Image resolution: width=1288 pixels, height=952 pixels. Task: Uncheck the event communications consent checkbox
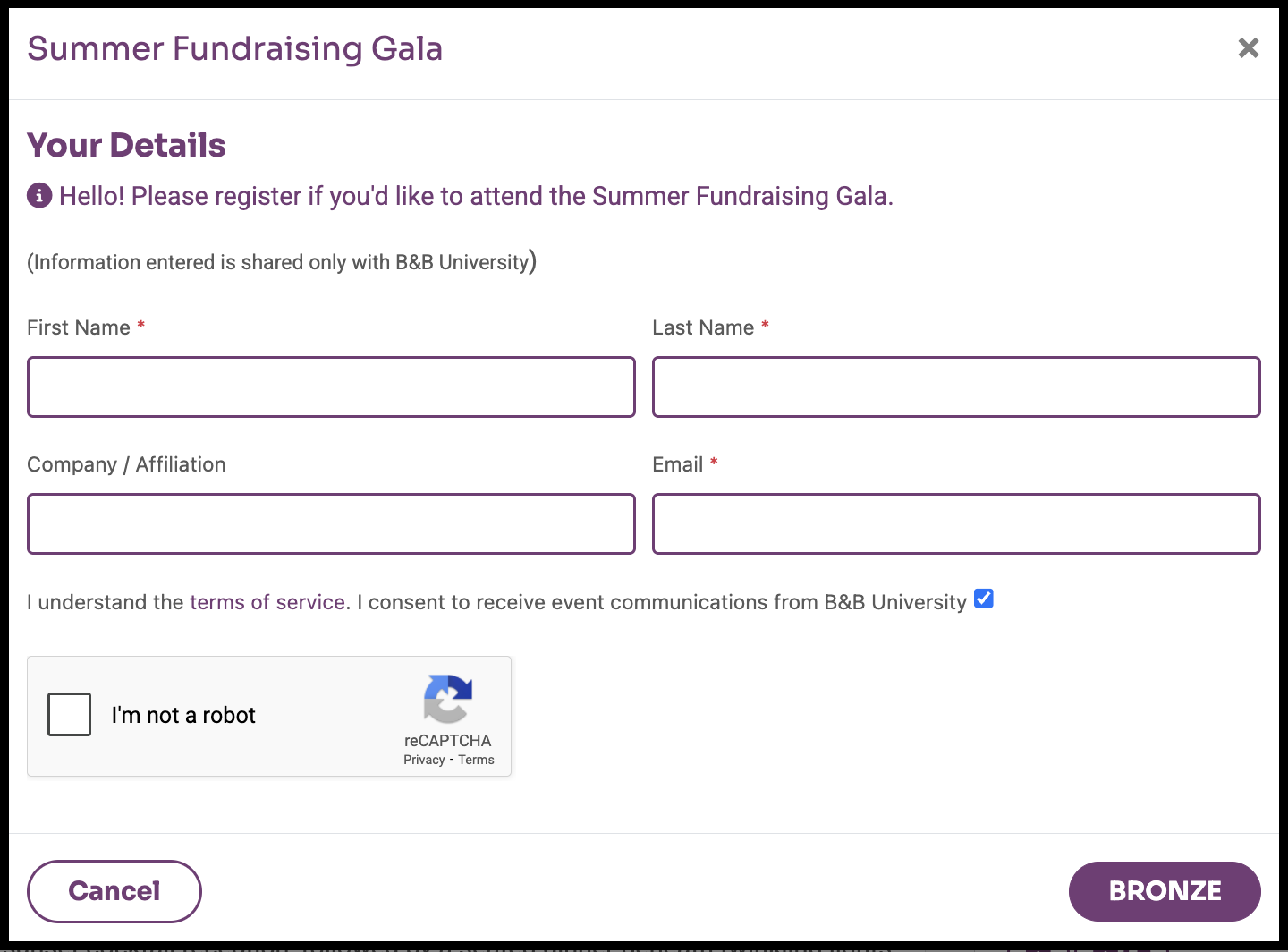tap(984, 599)
